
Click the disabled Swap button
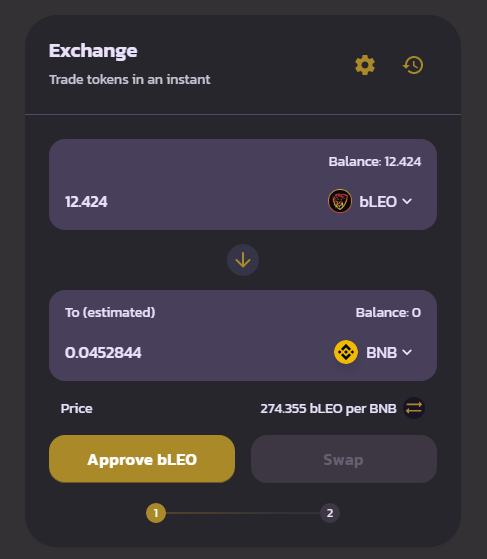point(344,459)
